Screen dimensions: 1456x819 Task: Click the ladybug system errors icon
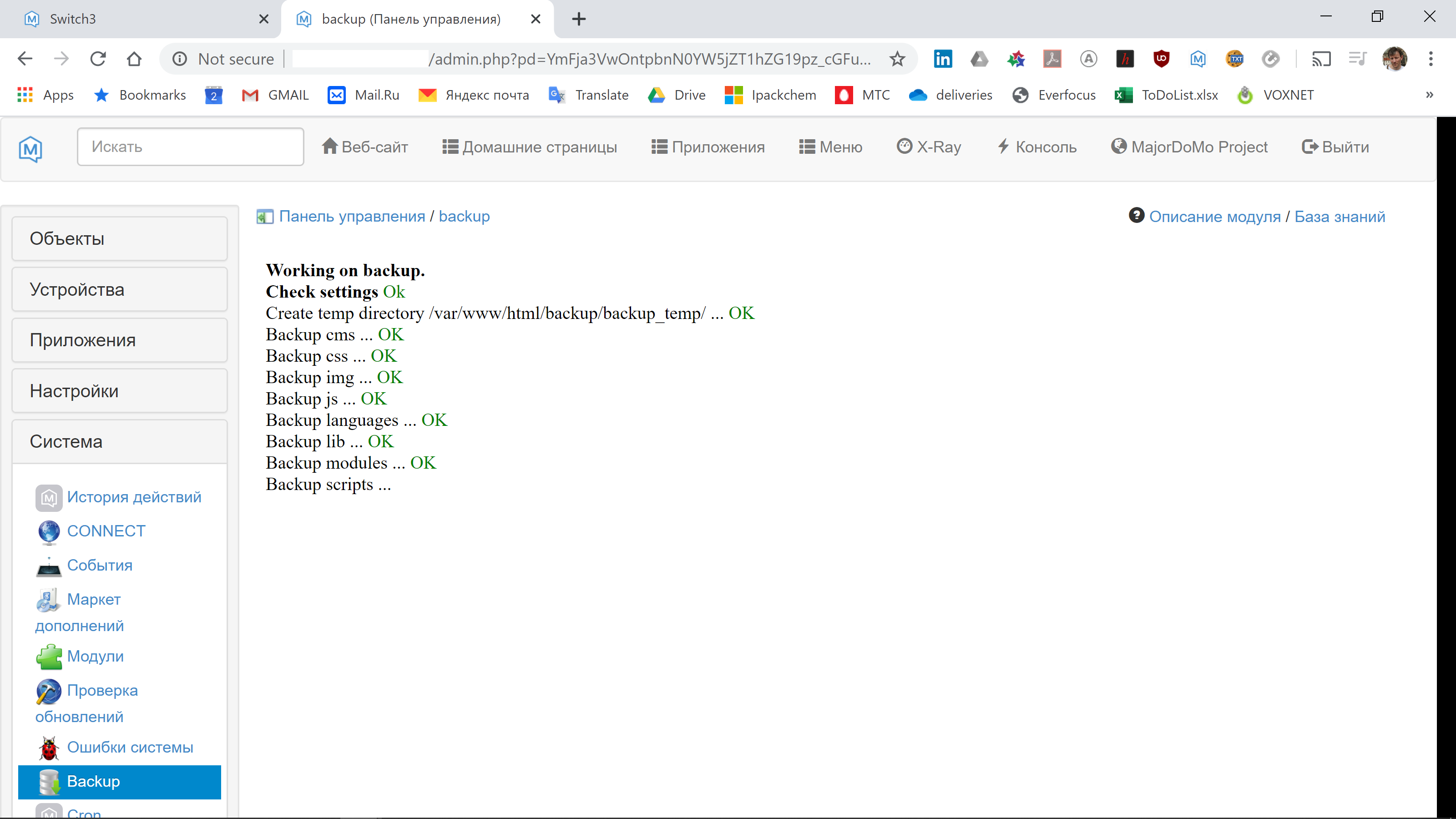point(49,748)
